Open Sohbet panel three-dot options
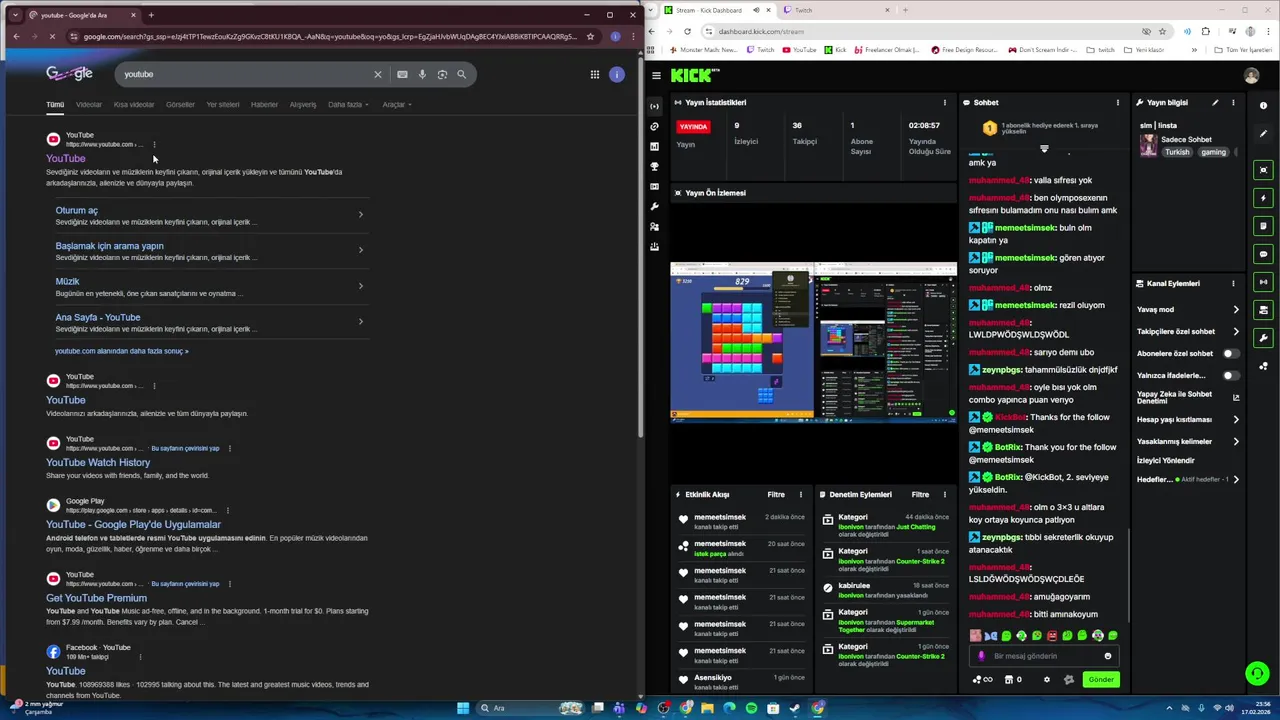The height and width of the screenshot is (720, 1280). tap(1118, 102)
